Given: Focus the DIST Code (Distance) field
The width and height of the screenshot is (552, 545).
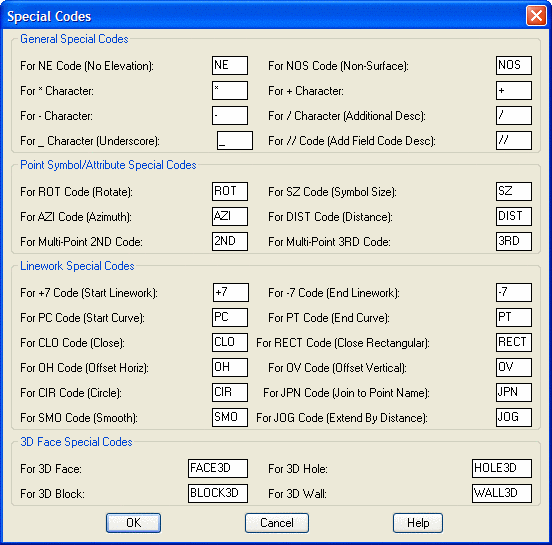Looking at the screenshot, I should (x=514, y=217).
